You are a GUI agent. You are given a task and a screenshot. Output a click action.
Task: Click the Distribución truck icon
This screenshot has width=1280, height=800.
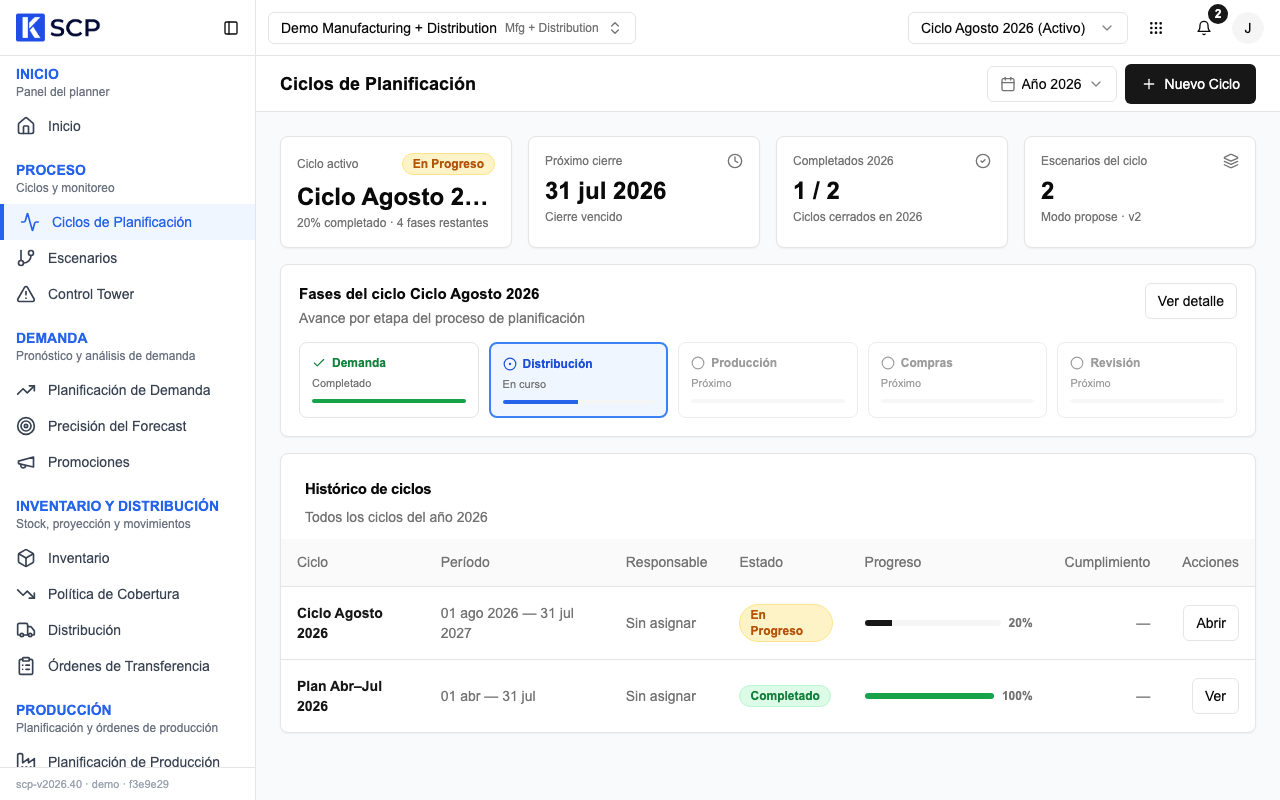(x=26, y=630)
